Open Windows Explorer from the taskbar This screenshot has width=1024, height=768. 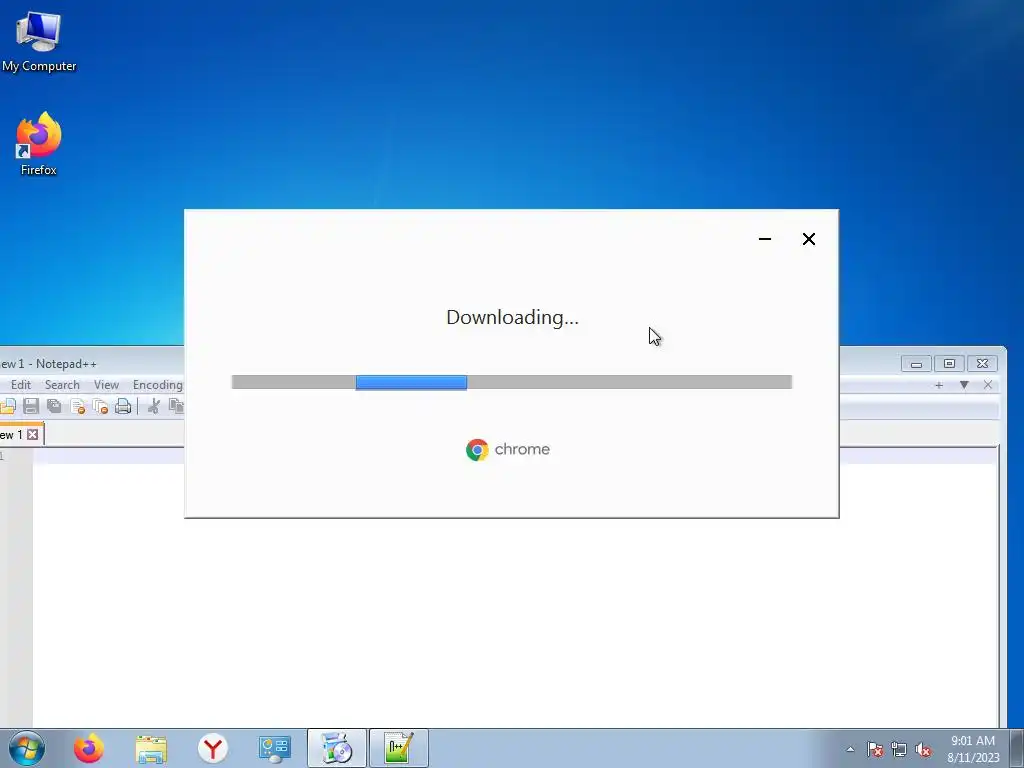(x=151, y=748)
